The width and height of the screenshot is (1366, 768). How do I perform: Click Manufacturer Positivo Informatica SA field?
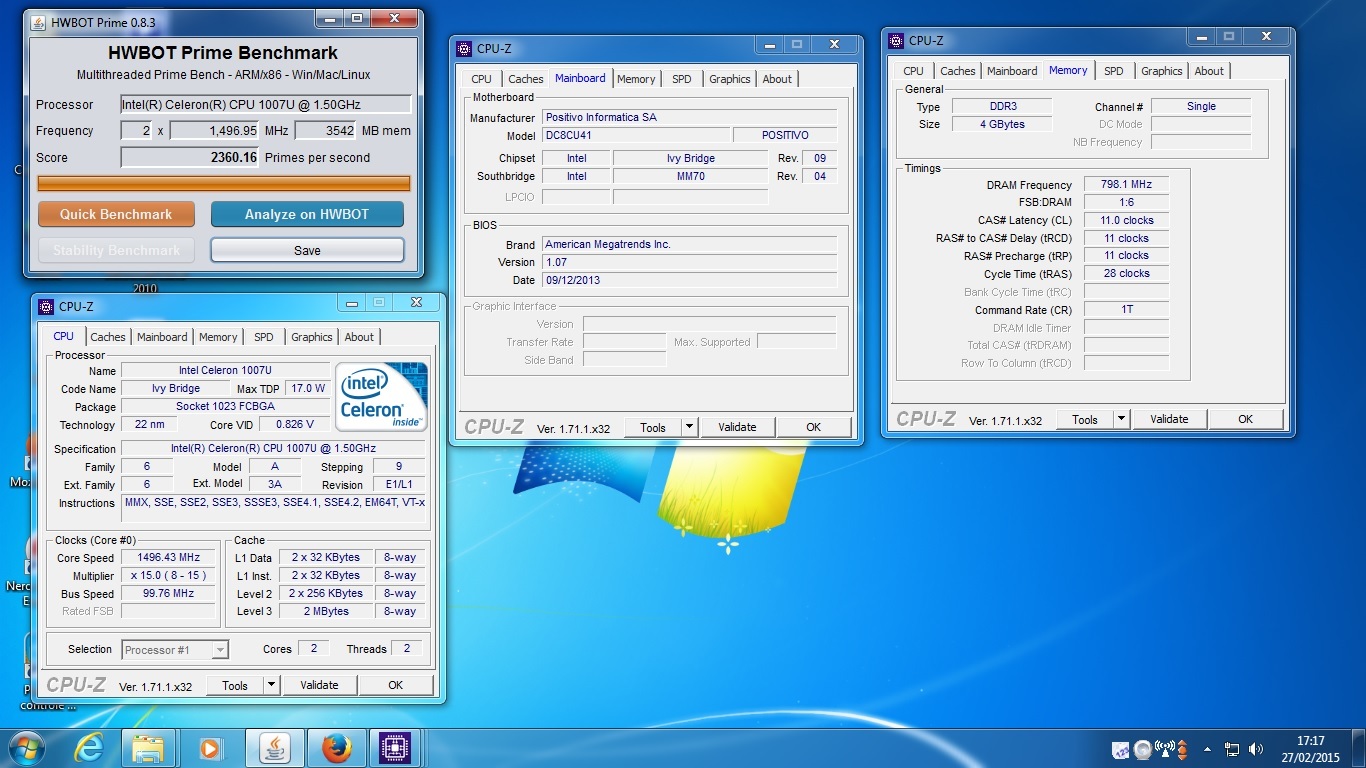click(689, 117)
